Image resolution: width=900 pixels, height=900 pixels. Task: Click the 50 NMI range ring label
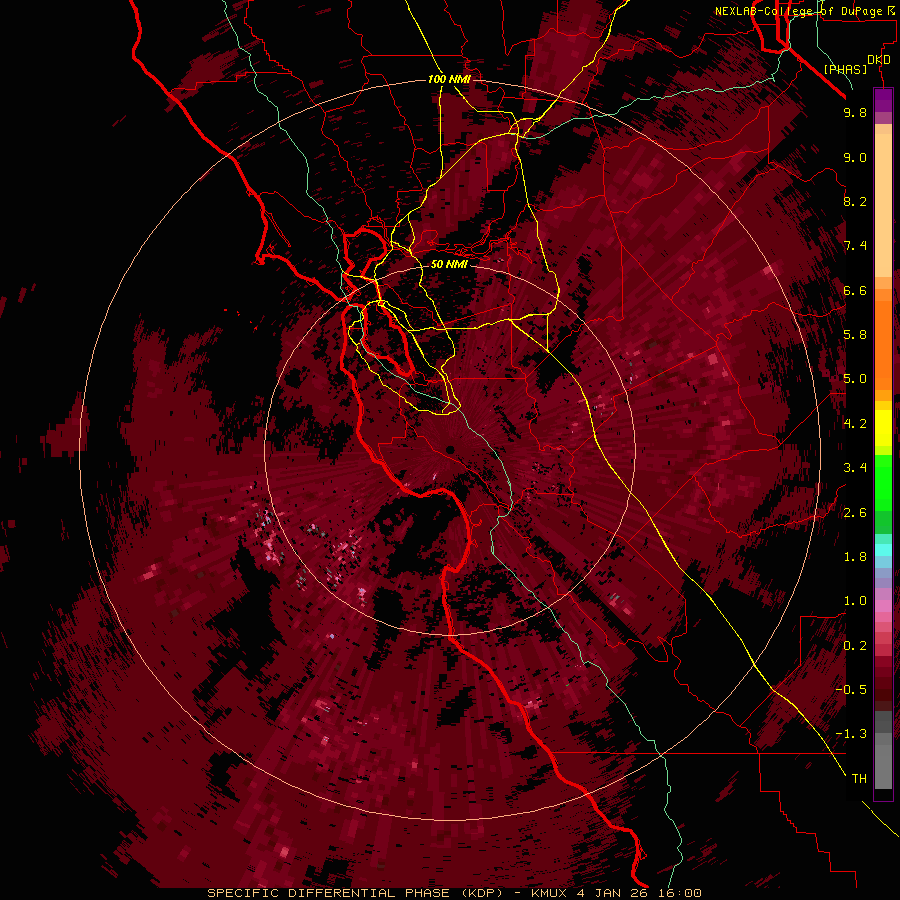pos(449,264)
